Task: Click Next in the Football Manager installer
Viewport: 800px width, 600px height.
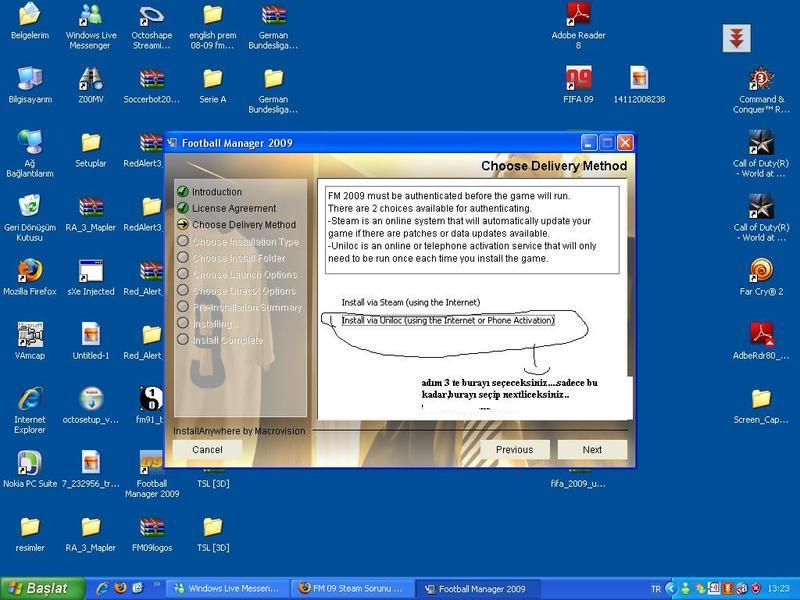Action: coord(592,449)
